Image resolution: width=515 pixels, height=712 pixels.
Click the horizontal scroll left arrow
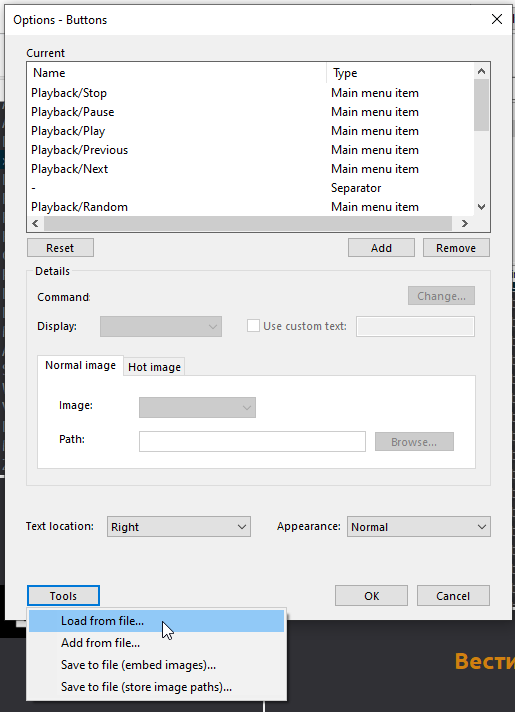point(35,223)
